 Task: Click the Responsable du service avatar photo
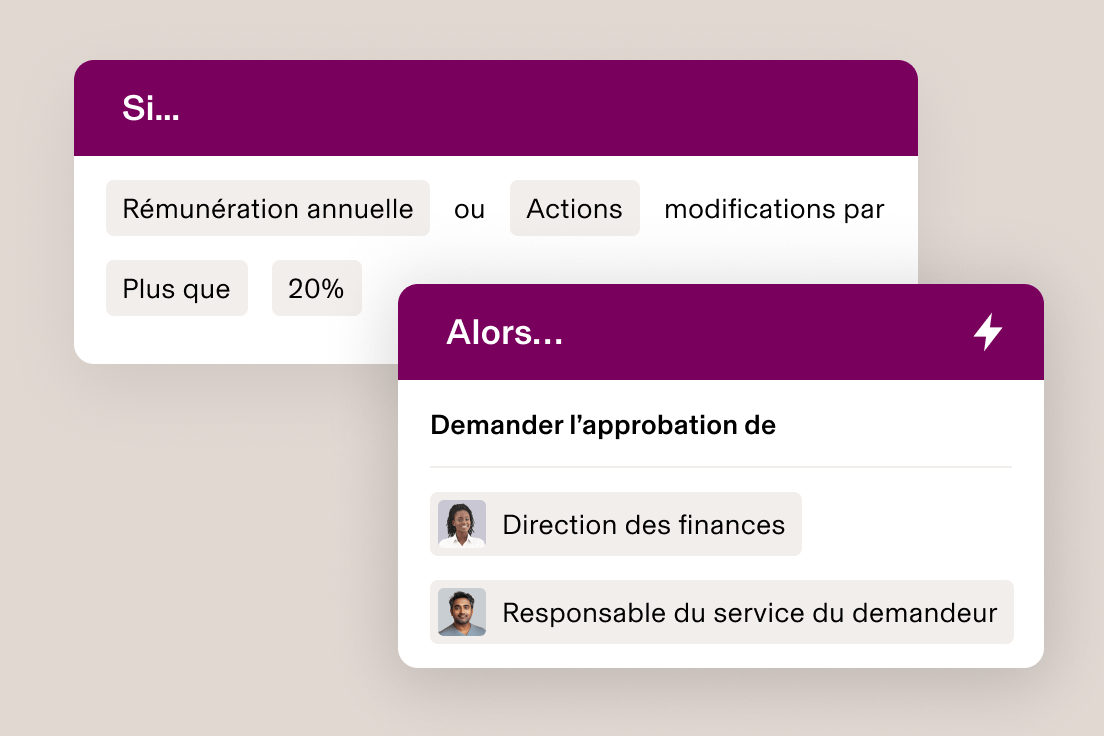click(x=461, y=612)
